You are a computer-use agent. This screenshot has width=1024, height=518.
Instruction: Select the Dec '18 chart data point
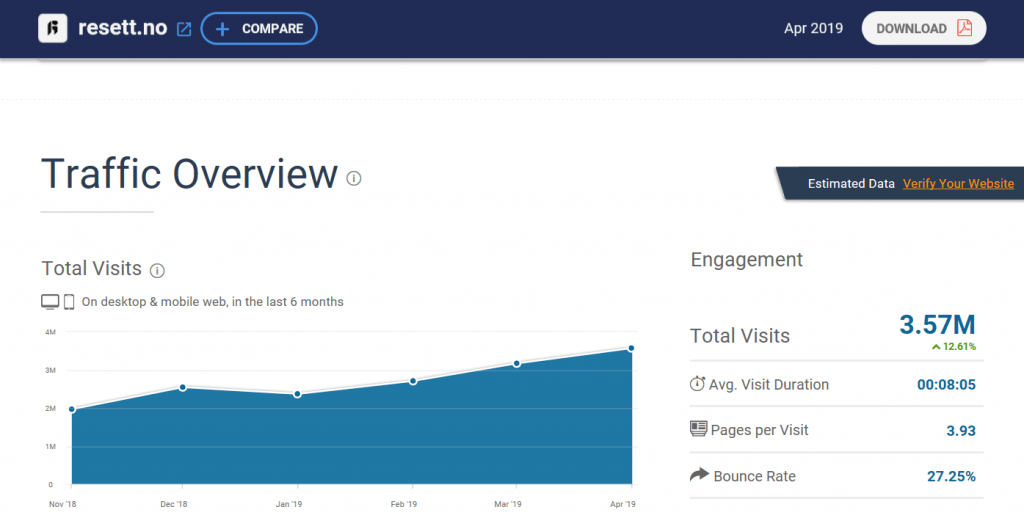[182, 387]
